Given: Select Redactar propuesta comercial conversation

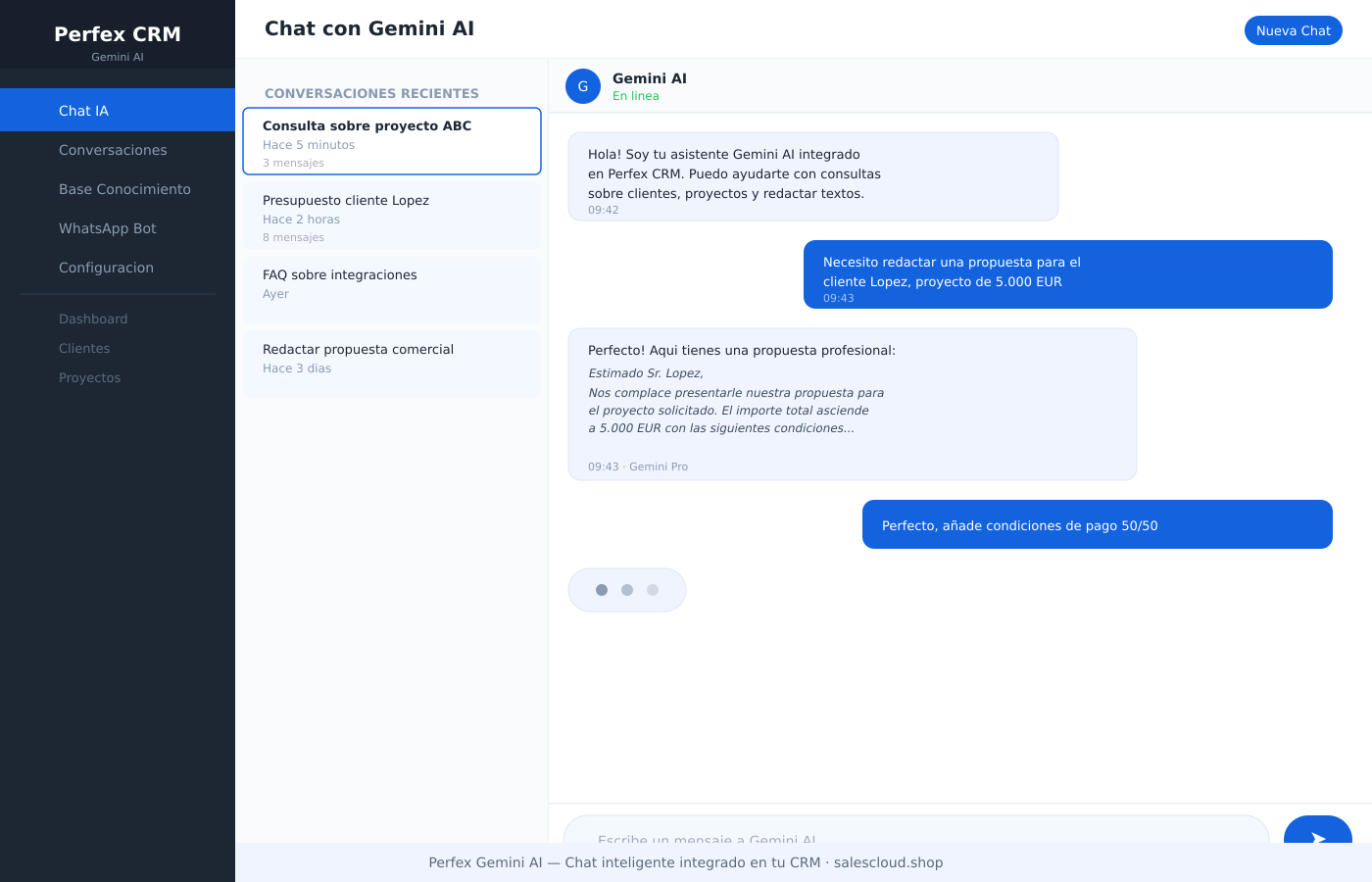Looking at the screenshot, I should (x=392, y=365).
